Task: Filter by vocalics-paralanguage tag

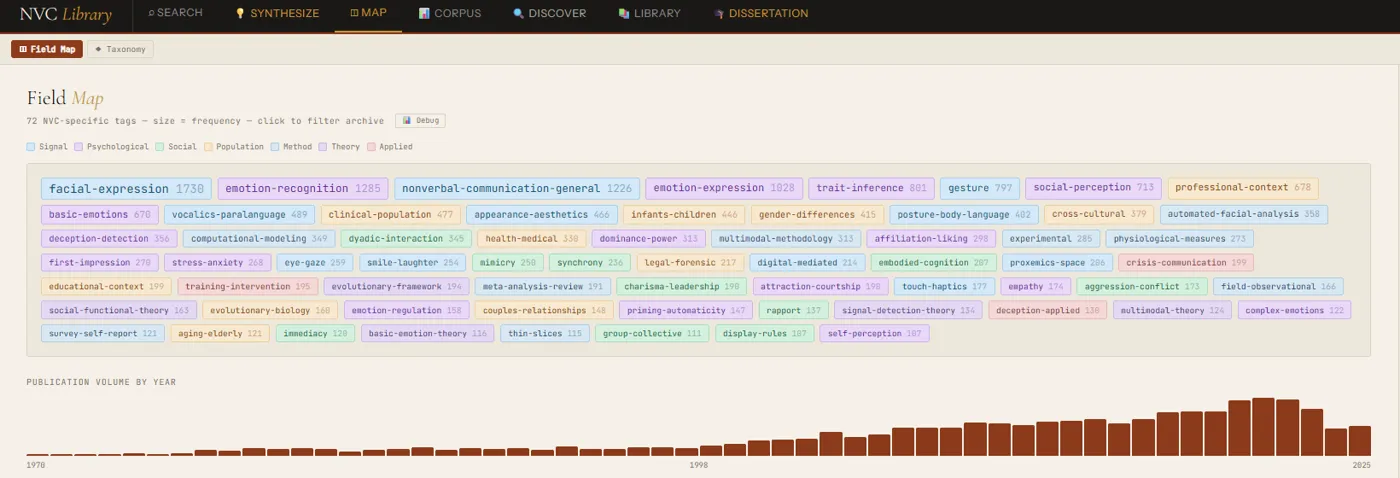Action: (239, 214)
